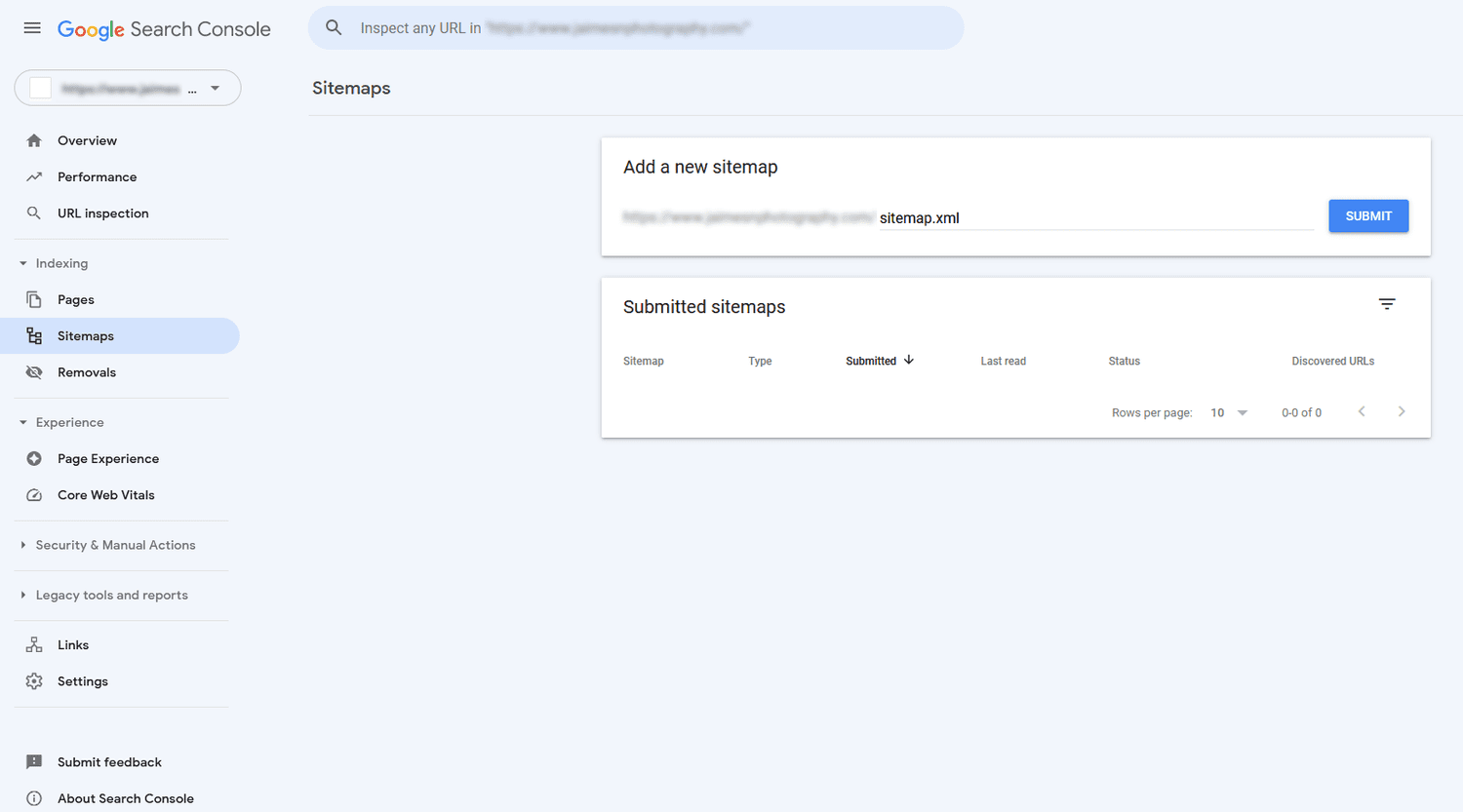
Task: Click the Core Web Vitals gauge icon
Action: pos(34,494)
